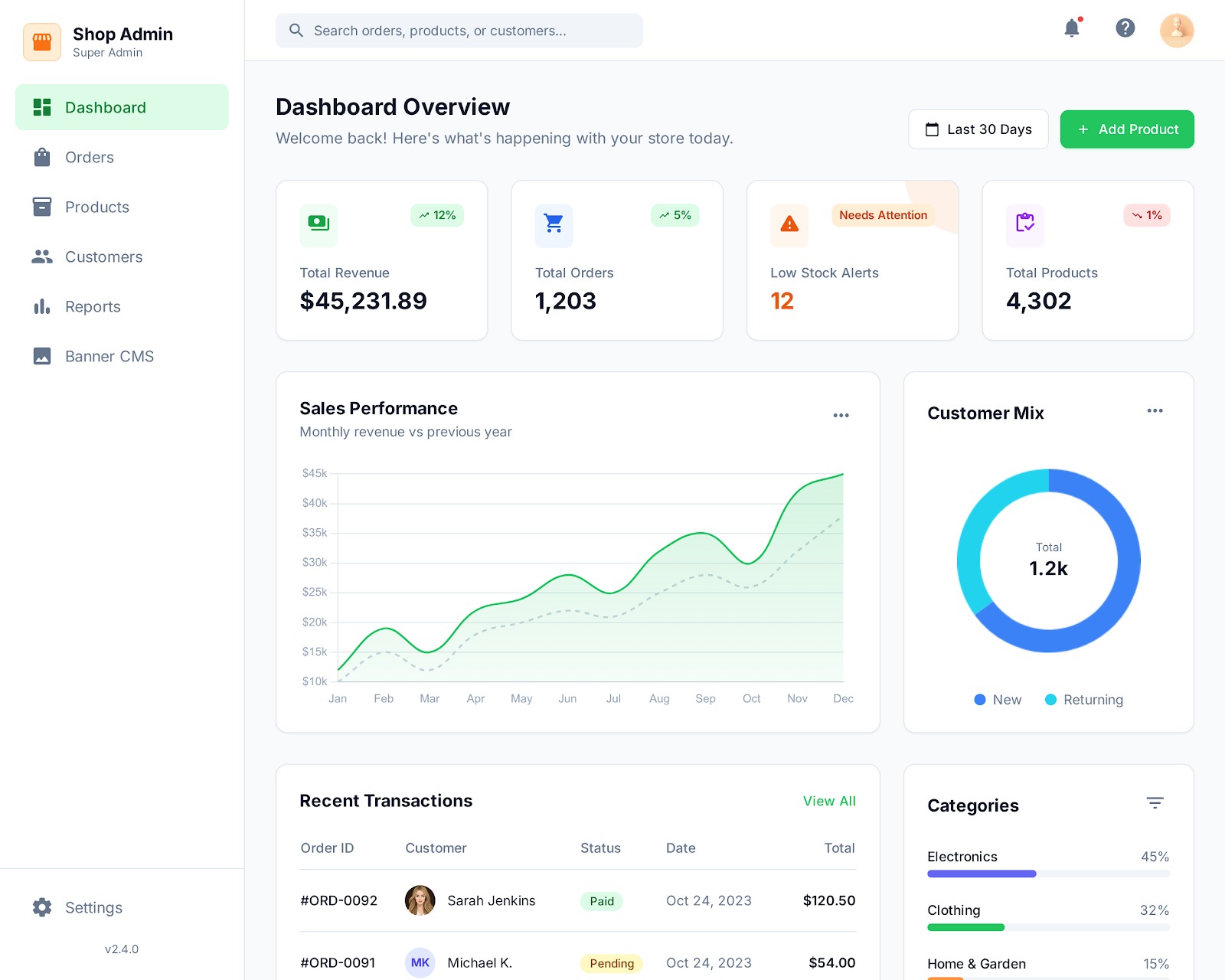The image size is (1225, 980).
Task: Toggle the New legend item in Customer Mix
Action: click(x=998, y=700)
